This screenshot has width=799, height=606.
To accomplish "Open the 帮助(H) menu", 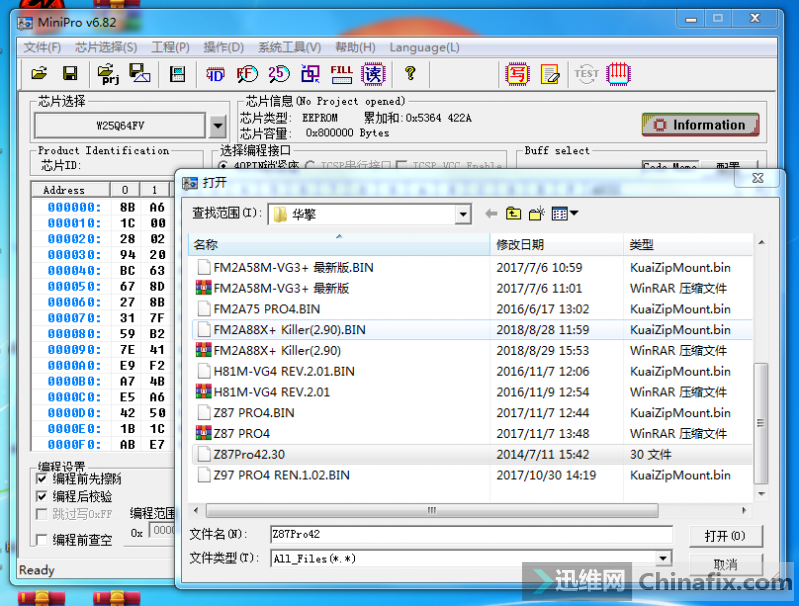I will [355, 47].
